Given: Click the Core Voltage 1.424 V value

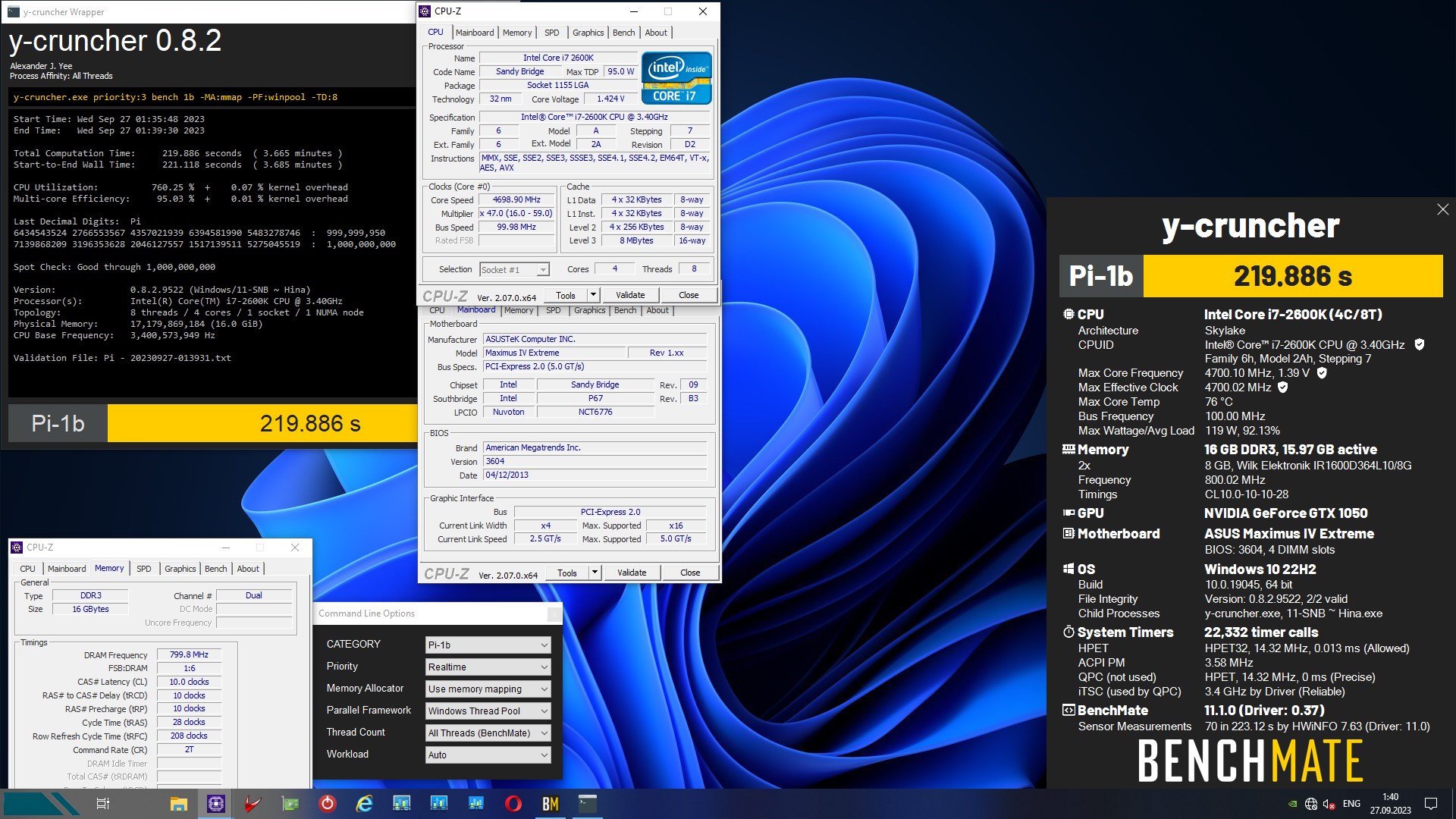Looking at the screenshot, I should 610,99.
